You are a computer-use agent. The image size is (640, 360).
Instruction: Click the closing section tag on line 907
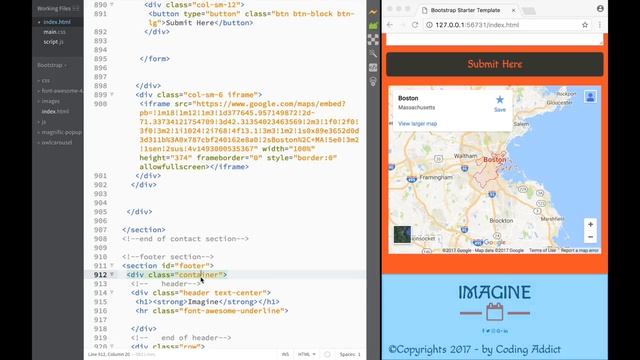point(144,230)
